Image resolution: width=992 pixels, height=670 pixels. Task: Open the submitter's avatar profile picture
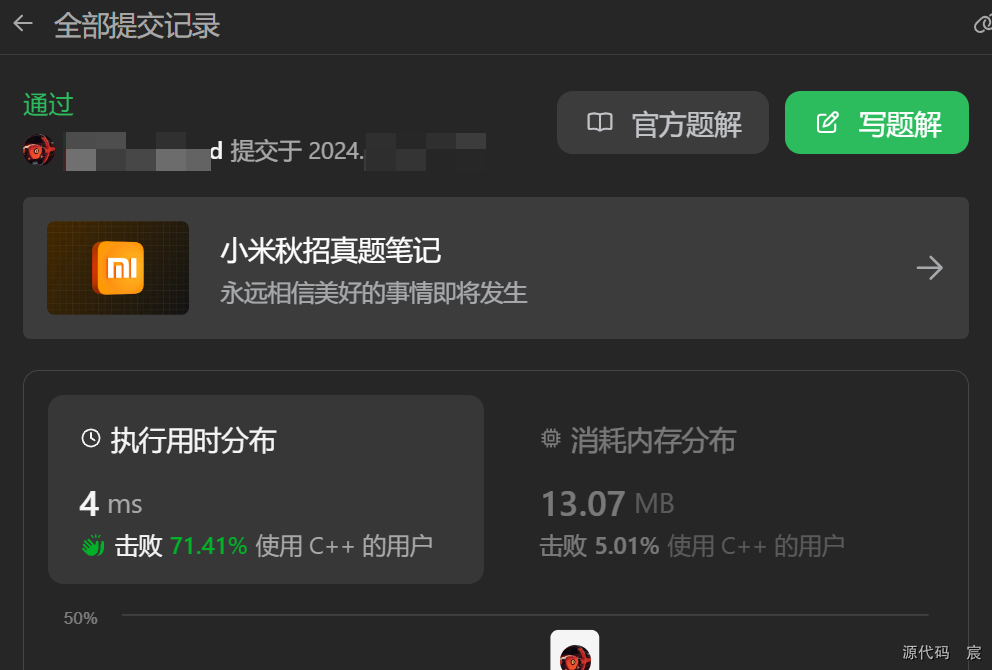39,150
